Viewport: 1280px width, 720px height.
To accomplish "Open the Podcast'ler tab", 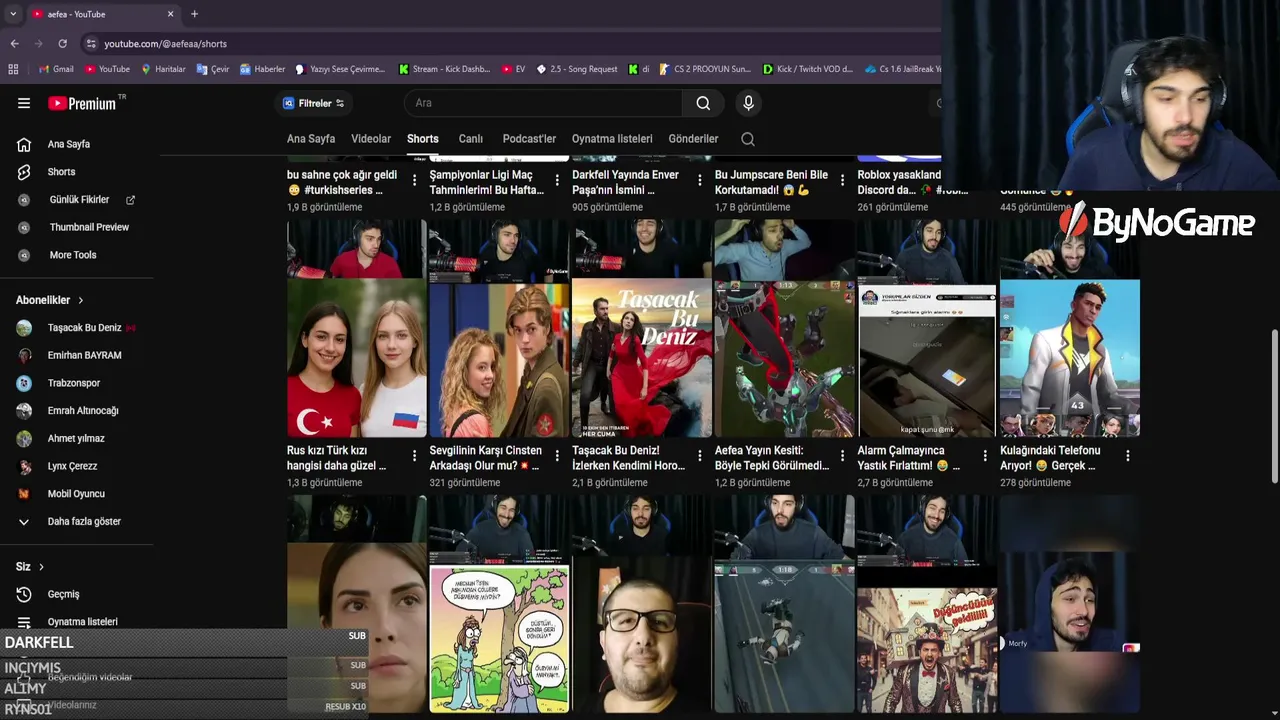I will (x=529, y=139).
